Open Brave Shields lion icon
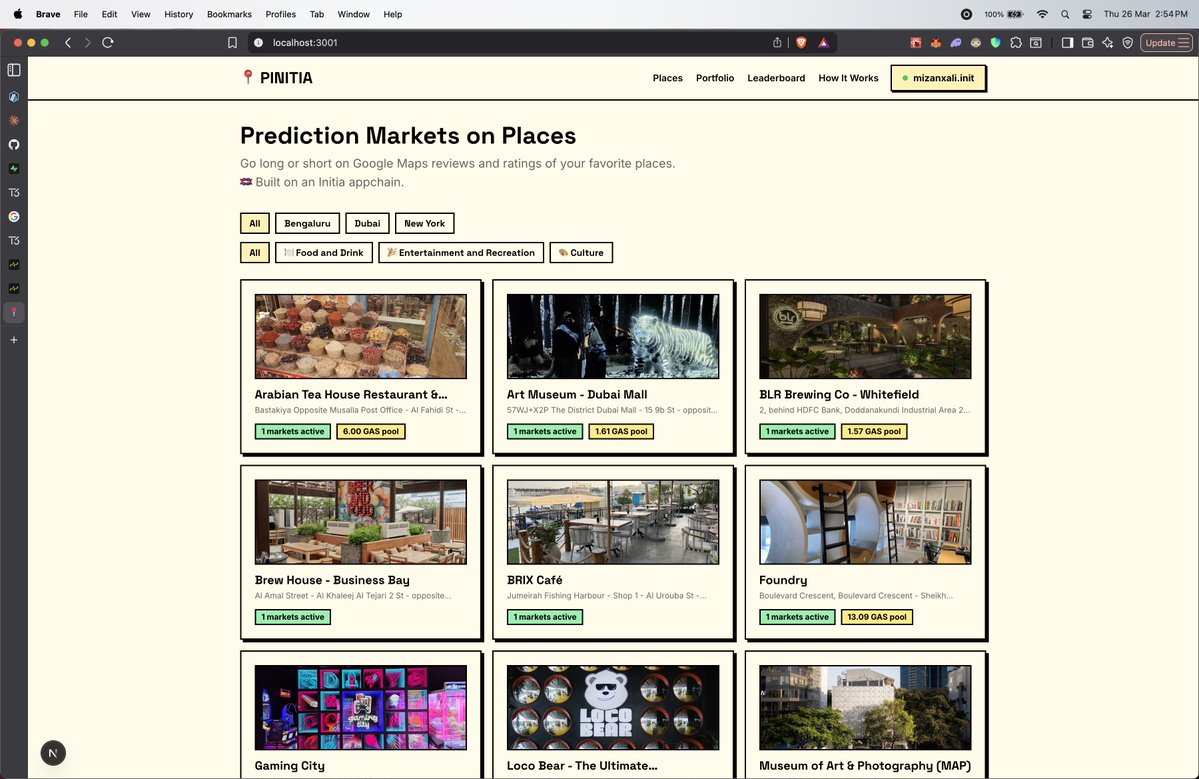This screenshot has width=1199, height=779. [x=801, y=43]
